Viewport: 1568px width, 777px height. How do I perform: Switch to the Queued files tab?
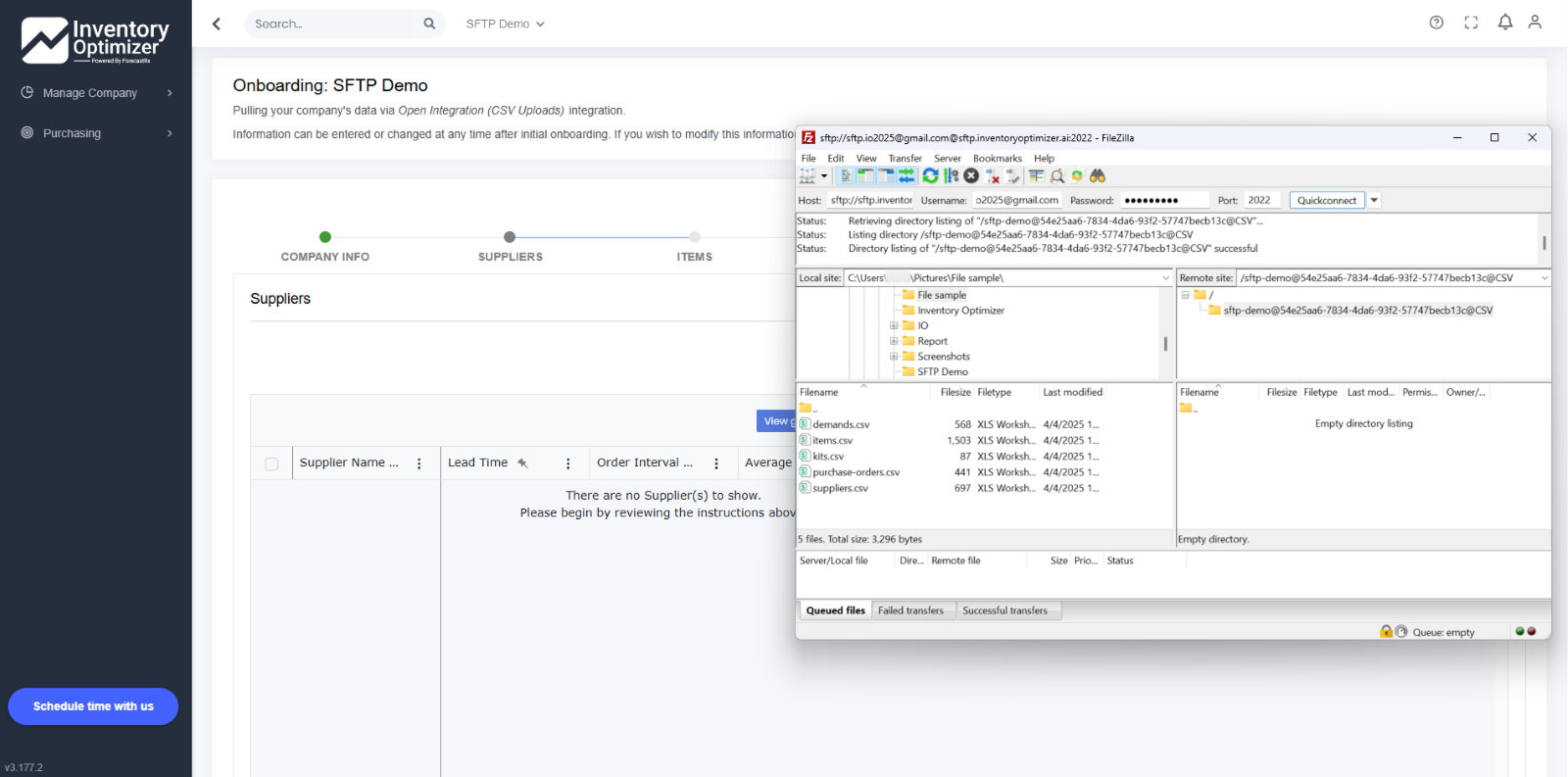[x=835, y=610]
